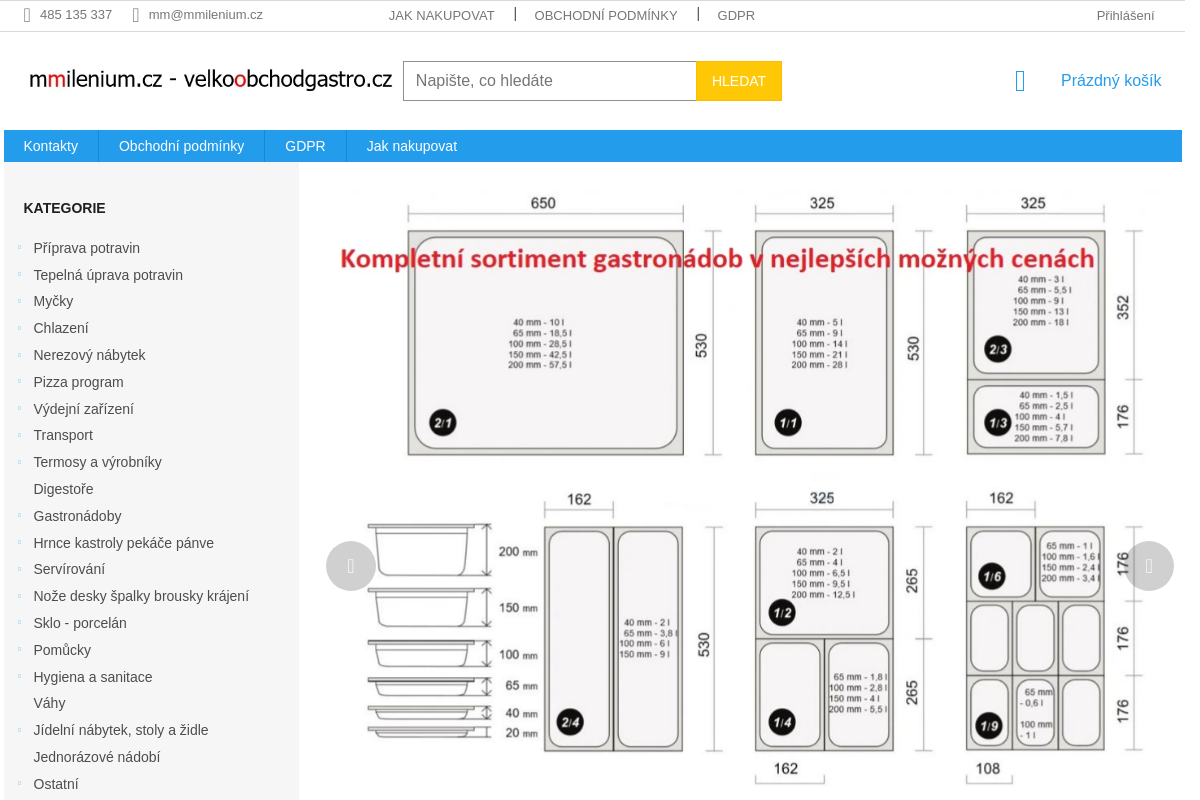Expand the Chlazení subcategory marker
This screenshot has width=1200, height=800.
tap(20, 328)
